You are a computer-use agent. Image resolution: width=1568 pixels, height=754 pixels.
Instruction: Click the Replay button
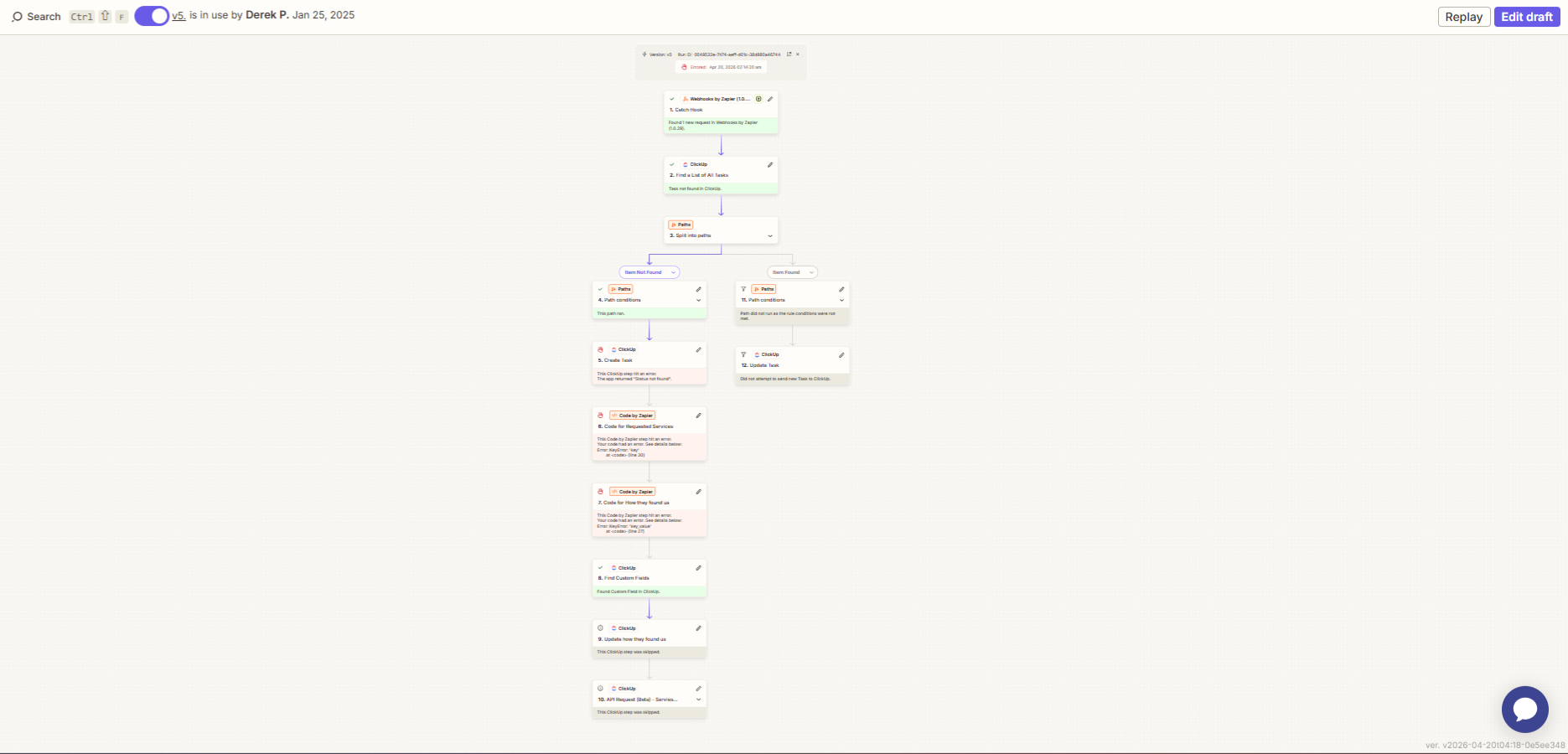(x=1464, y=17)
